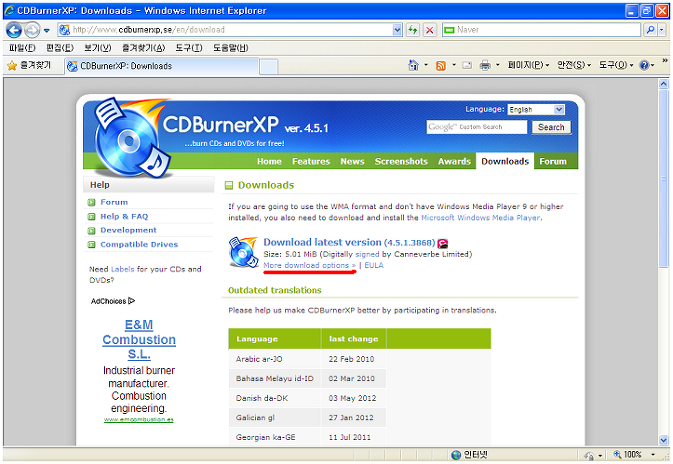The height and width of the screenshot is (464, 673).
Task: Open the Help & FAQ sidebar link
Action: click(x=124, y=216)
